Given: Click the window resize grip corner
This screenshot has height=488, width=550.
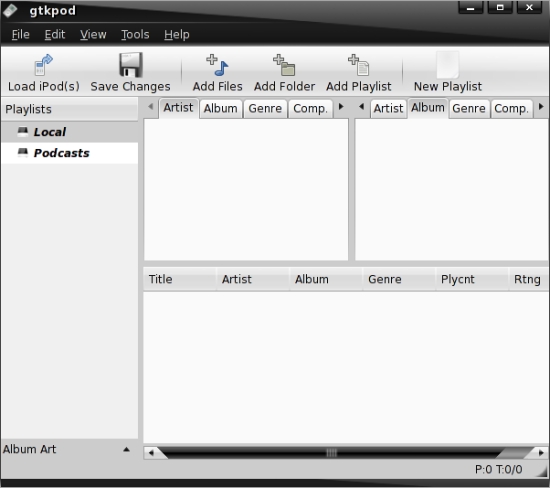Looking at the screenshot, I should click(x=542, y=472).
